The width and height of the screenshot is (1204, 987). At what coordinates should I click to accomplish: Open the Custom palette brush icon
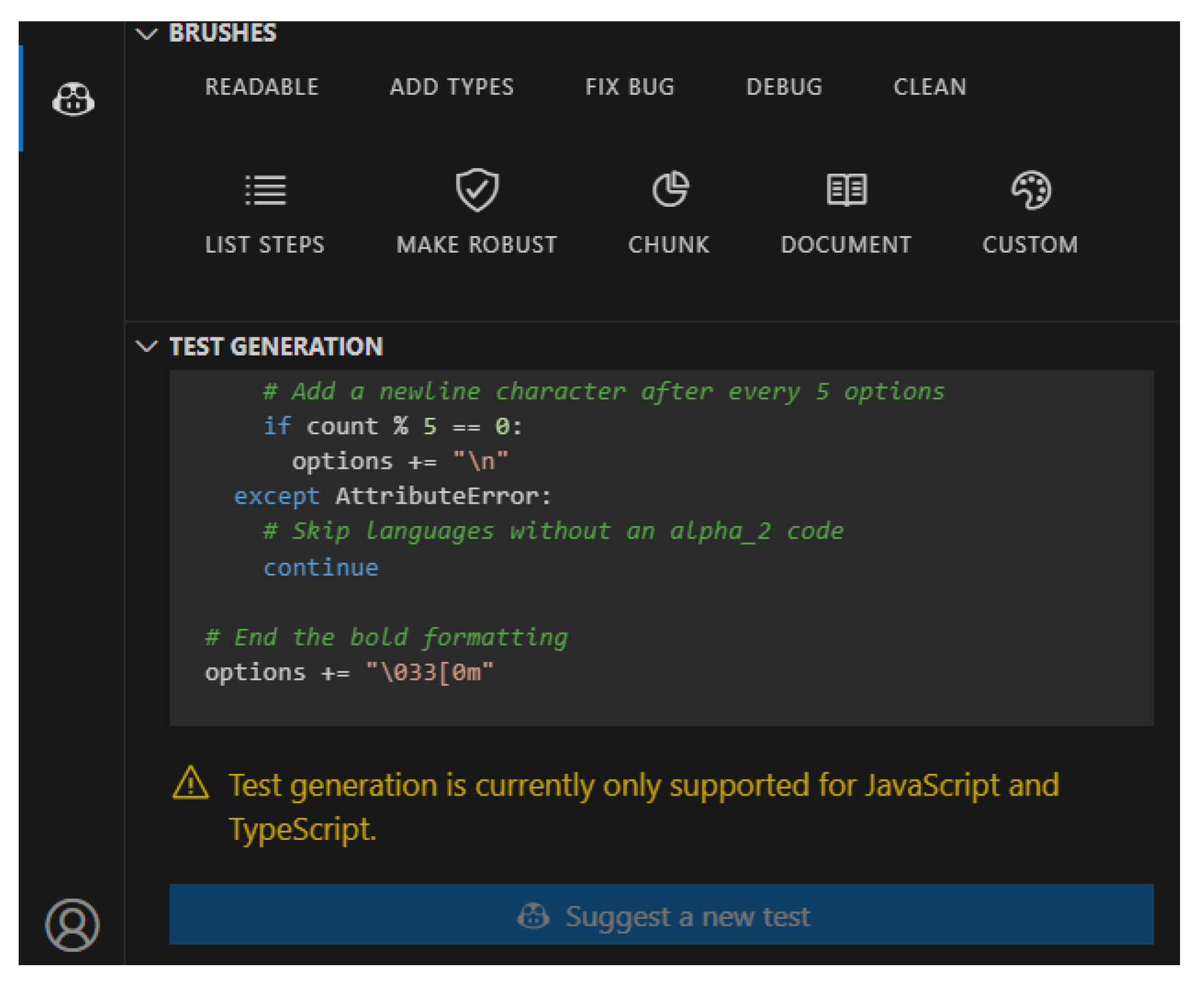point(1031,190)
